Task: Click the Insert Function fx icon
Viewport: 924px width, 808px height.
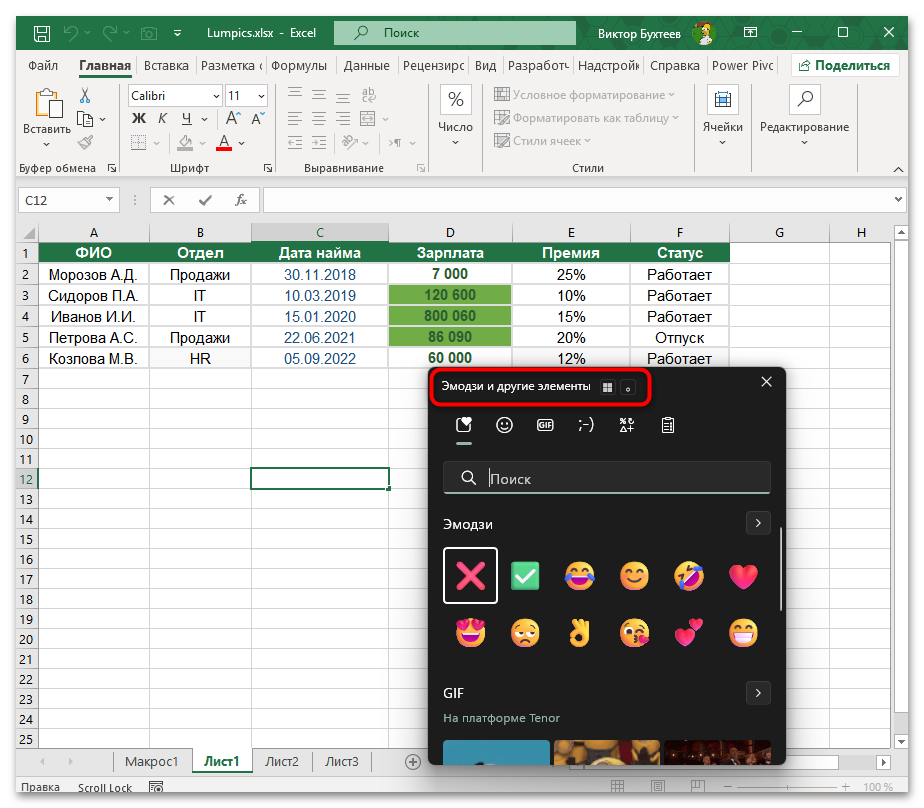Action: coord(240,200)
